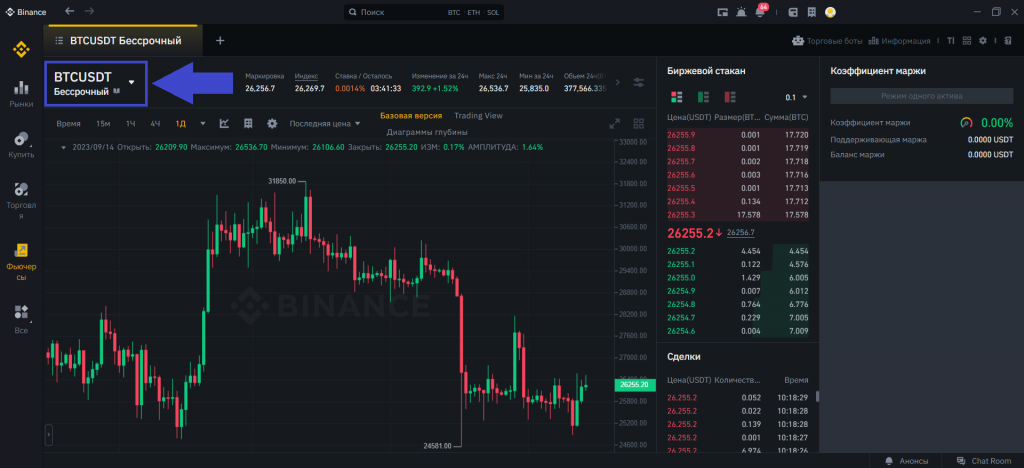The image size is (1024, 468).
Task: Switch to Диаграммы глубины tab
Action: tap(426, 132)
